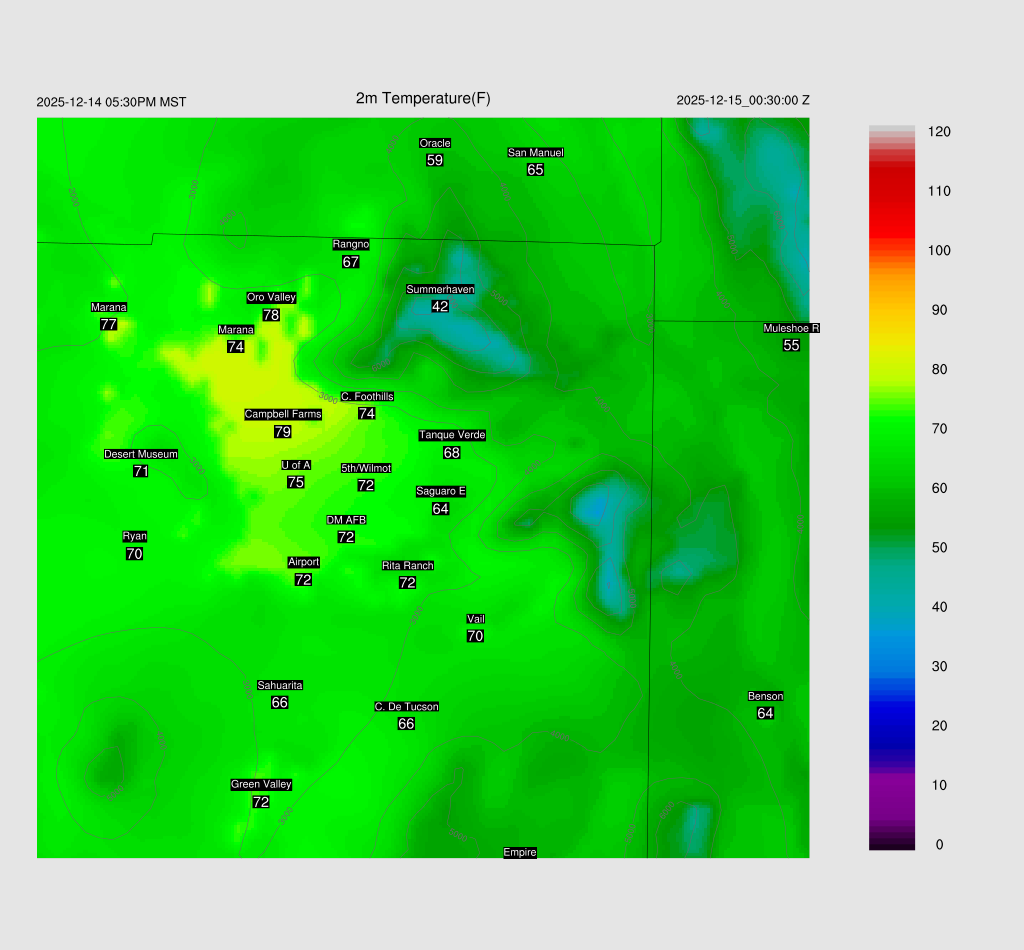Click the Summerhaven station label
The height and width of the screenshot is (950, 1024).
440,289
